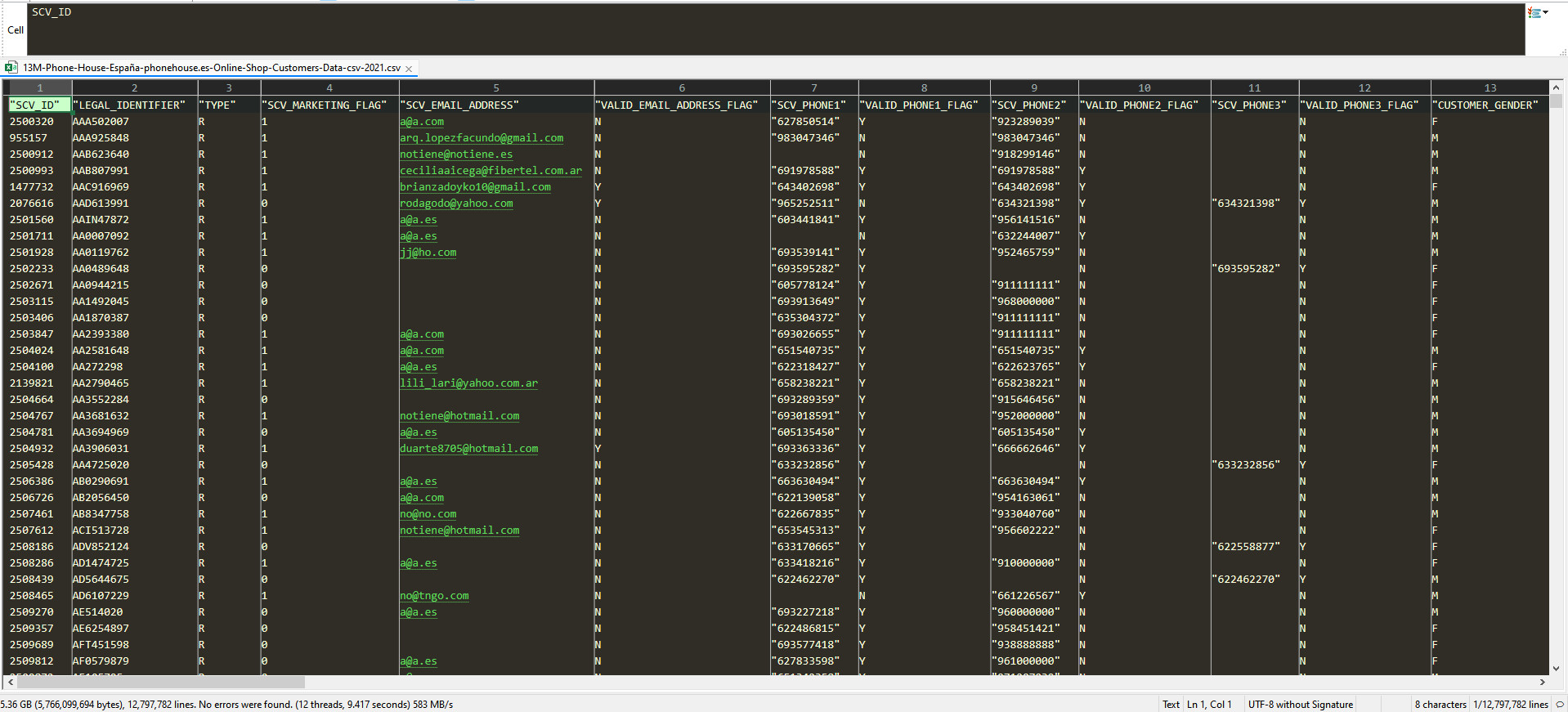Click the Excel file icon on the tab
1568x712 pixels.
(x=11, y=68)
